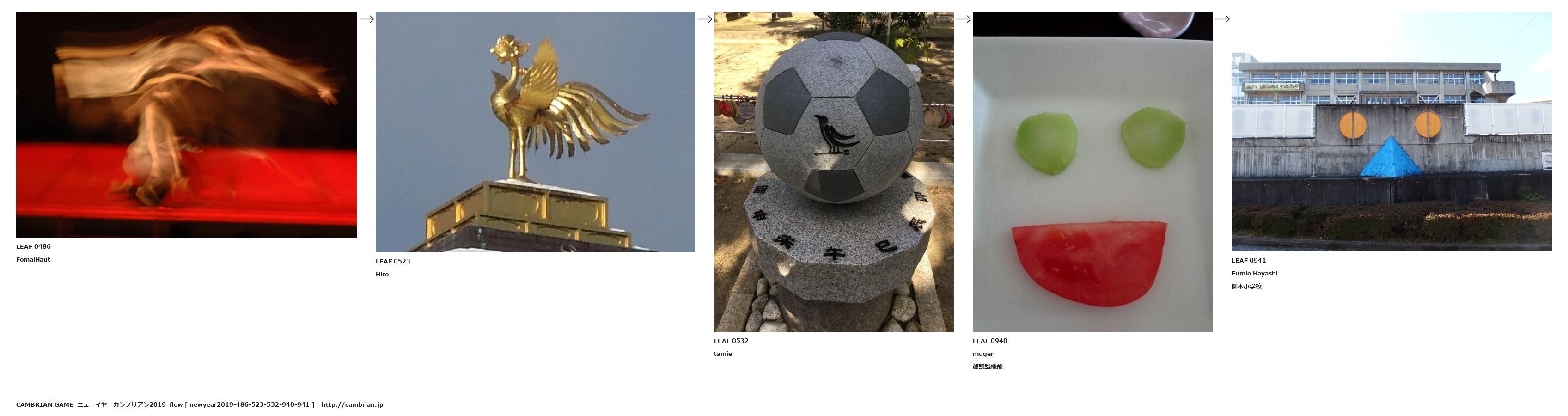Viewport: 1568px width, 416px height.
Task: Open the school wall face image
Action: (x=1391, y=132)
